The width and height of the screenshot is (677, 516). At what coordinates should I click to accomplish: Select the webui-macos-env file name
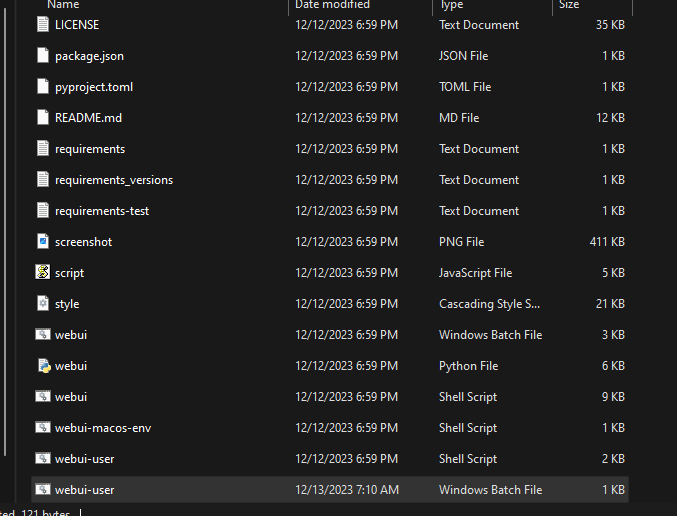pos(103,428)
